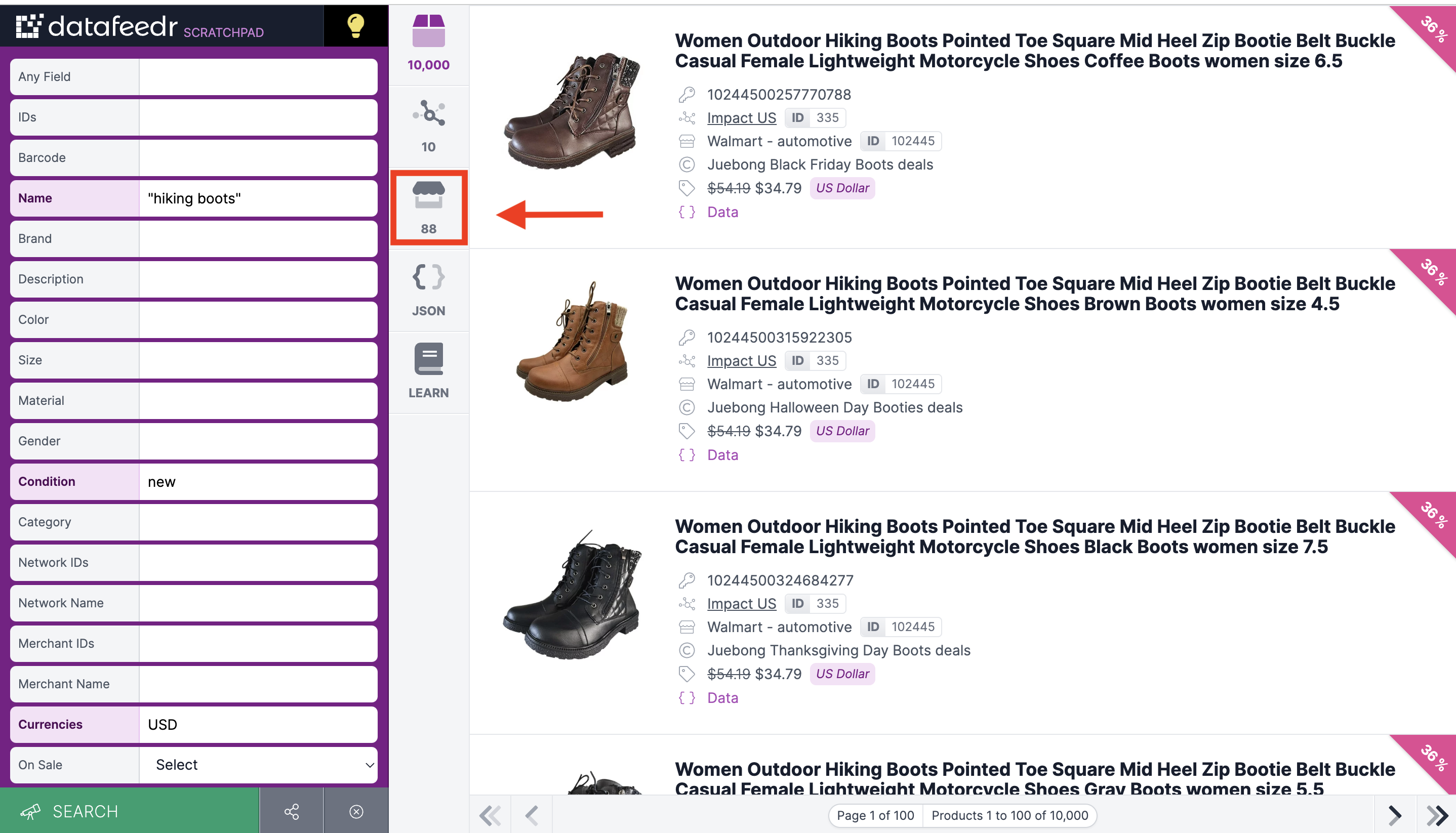Viewport: 1456px width, 833px height.
Task: Click US Dollar tag on Coffee Boots
Action: coord(842,188)
